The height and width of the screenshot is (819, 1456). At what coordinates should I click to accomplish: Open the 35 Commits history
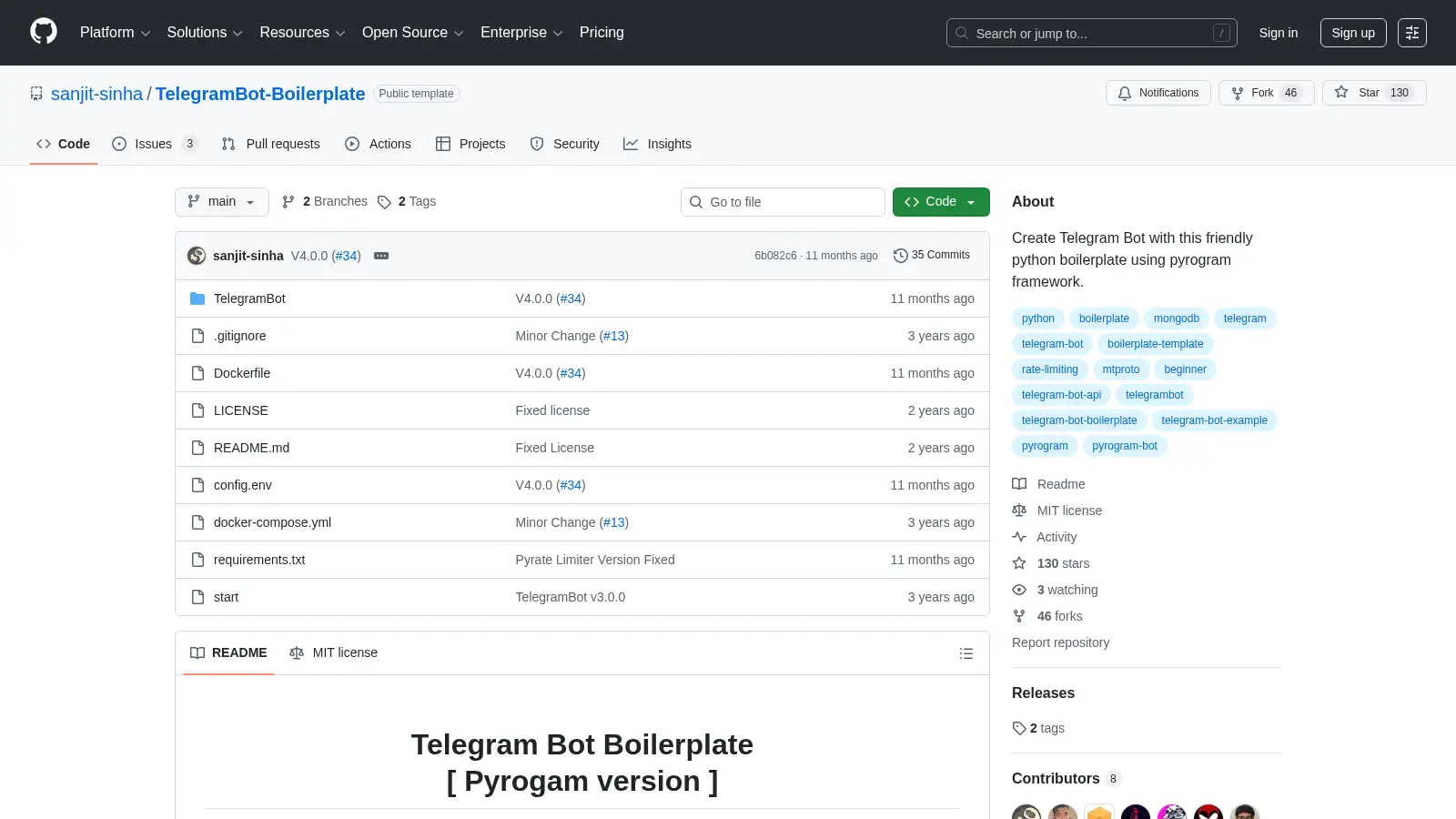pos(932,256)
